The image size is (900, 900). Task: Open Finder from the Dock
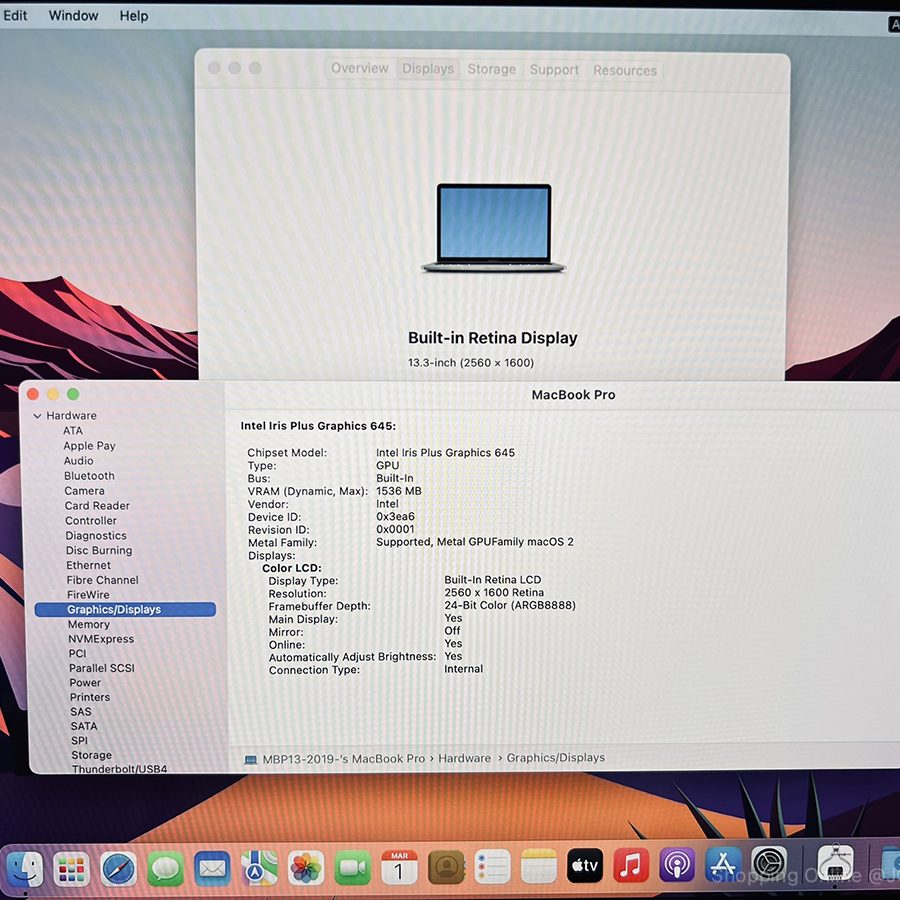coord(24,868)
